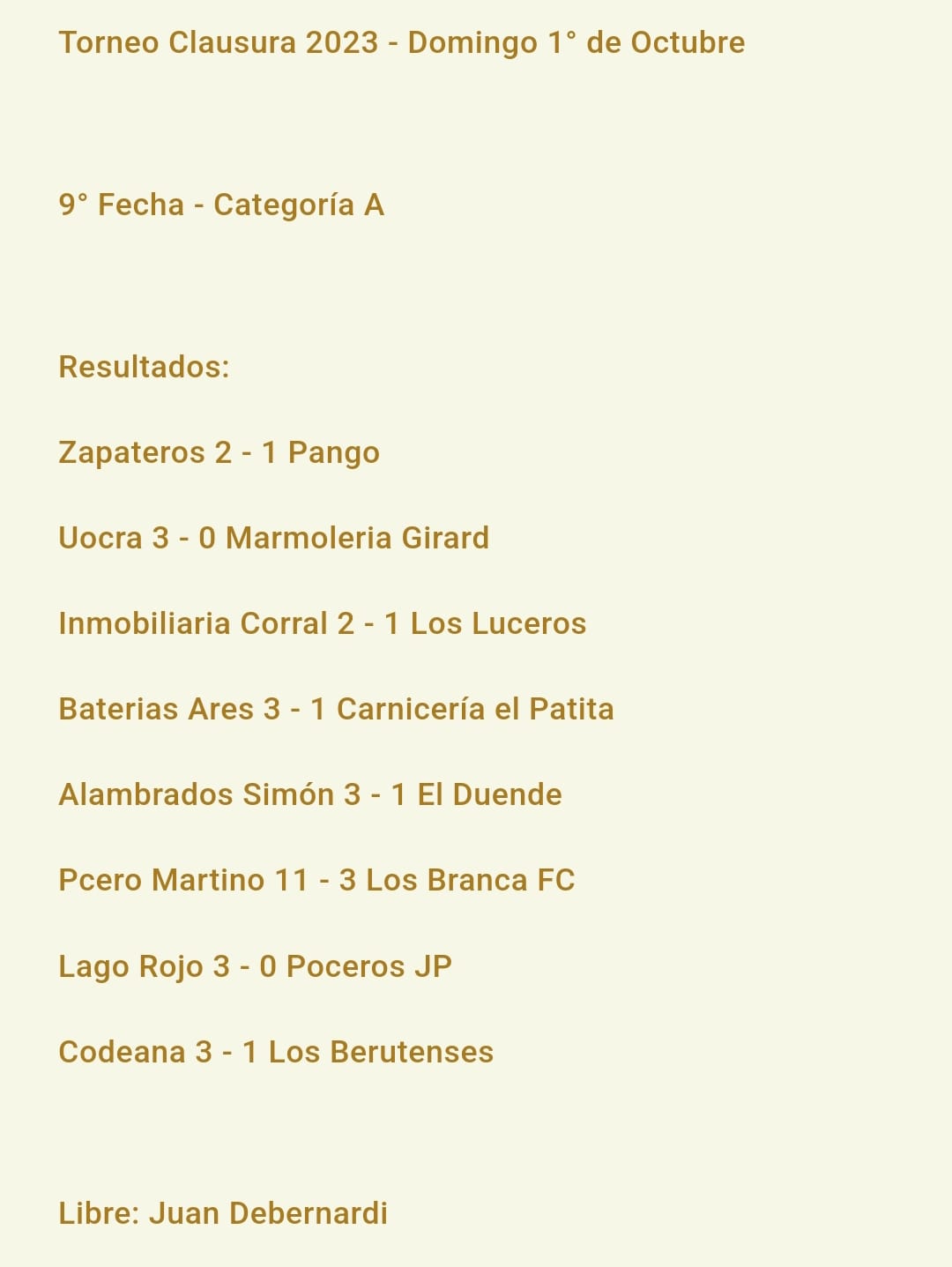Select the Libre: Juan Debernardi line

[223, 1213]
